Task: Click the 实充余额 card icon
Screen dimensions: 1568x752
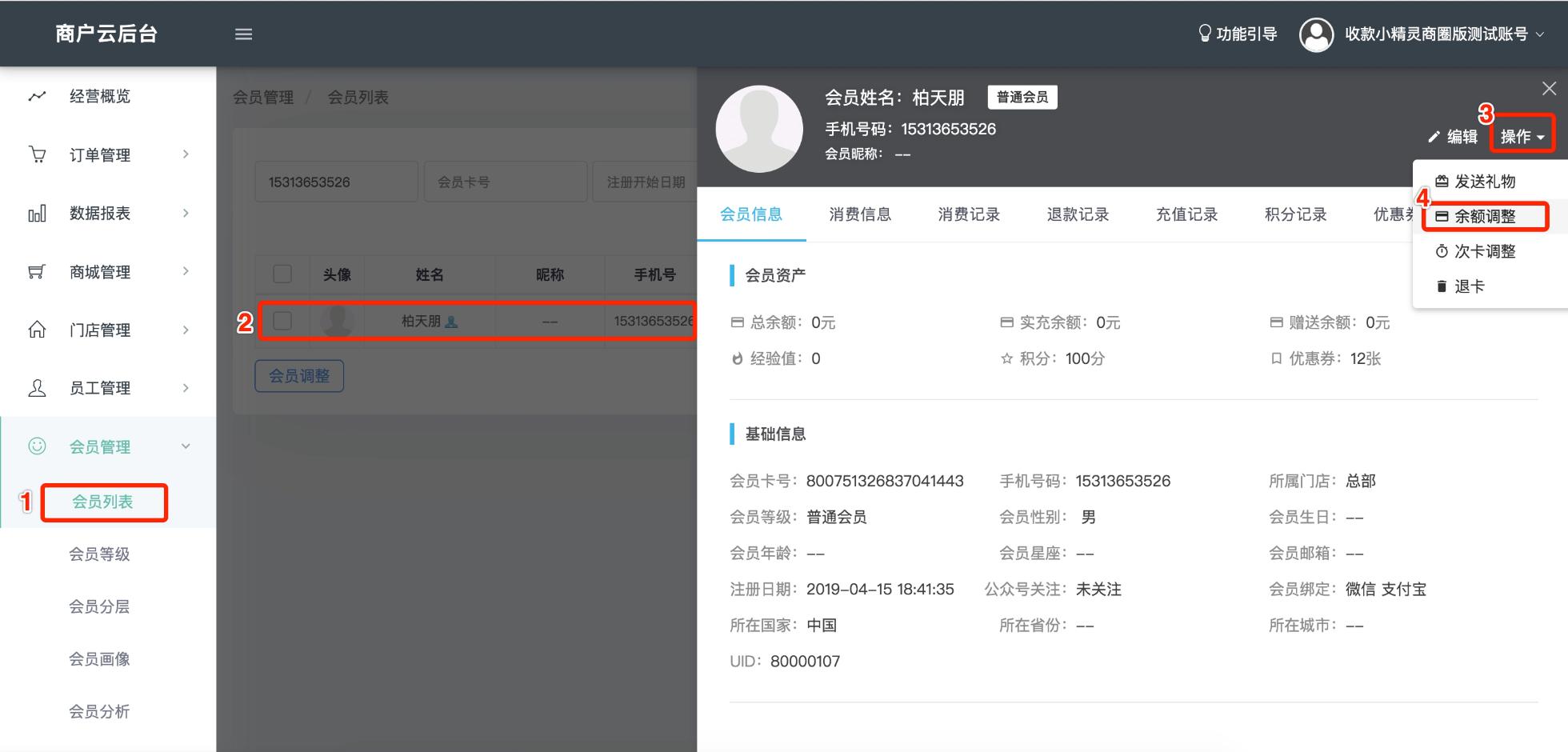Action: (x=1006, y=322)
